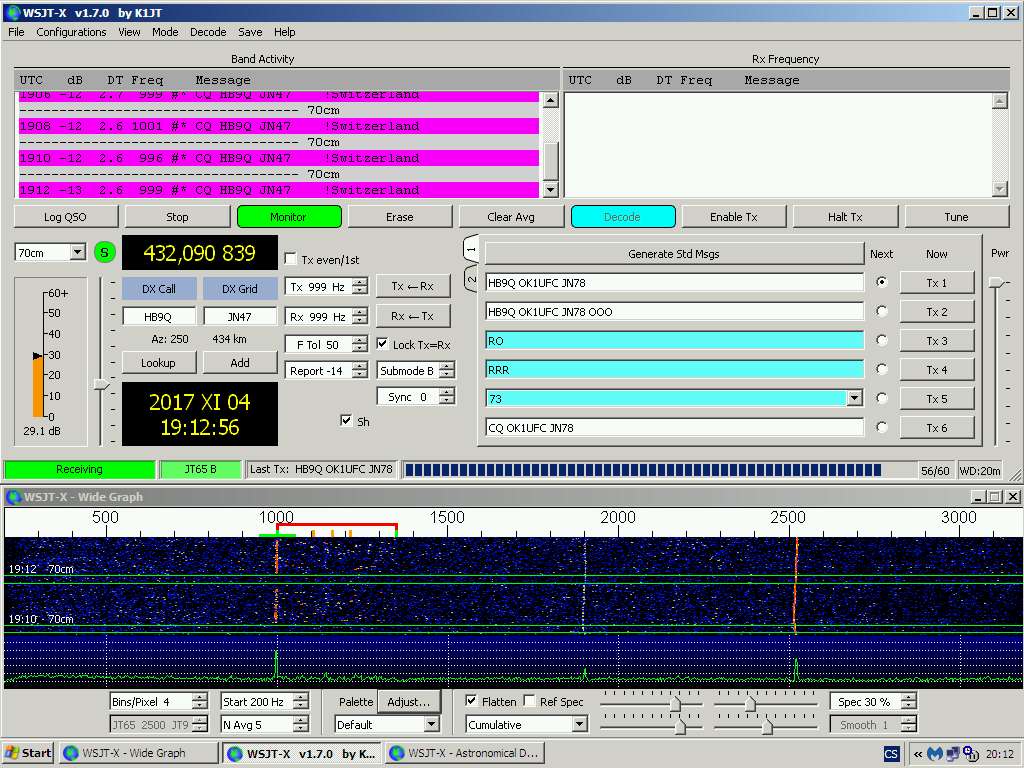The image size is (1024, 768).
Task: Uncheck the Lock Tx=Rx checkbox
Action: (x=383, y=345)
